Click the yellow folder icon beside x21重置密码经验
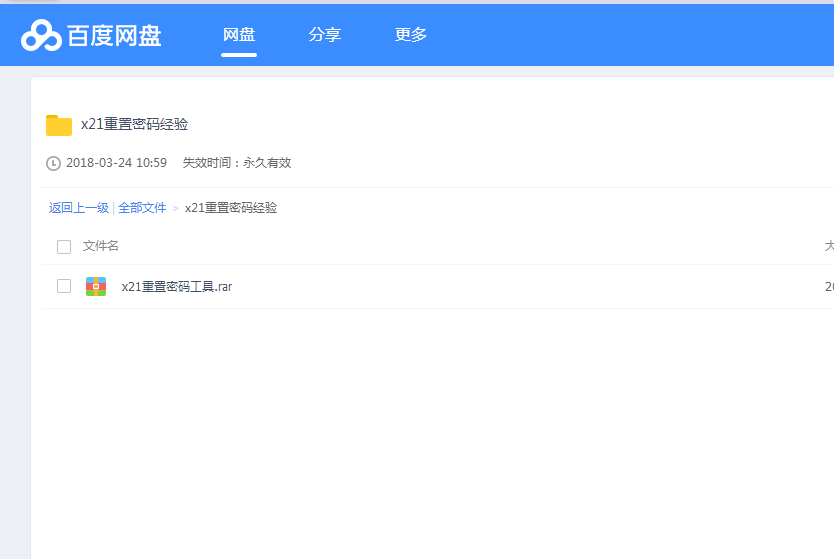Screen dimensions: 834x559 59,125
